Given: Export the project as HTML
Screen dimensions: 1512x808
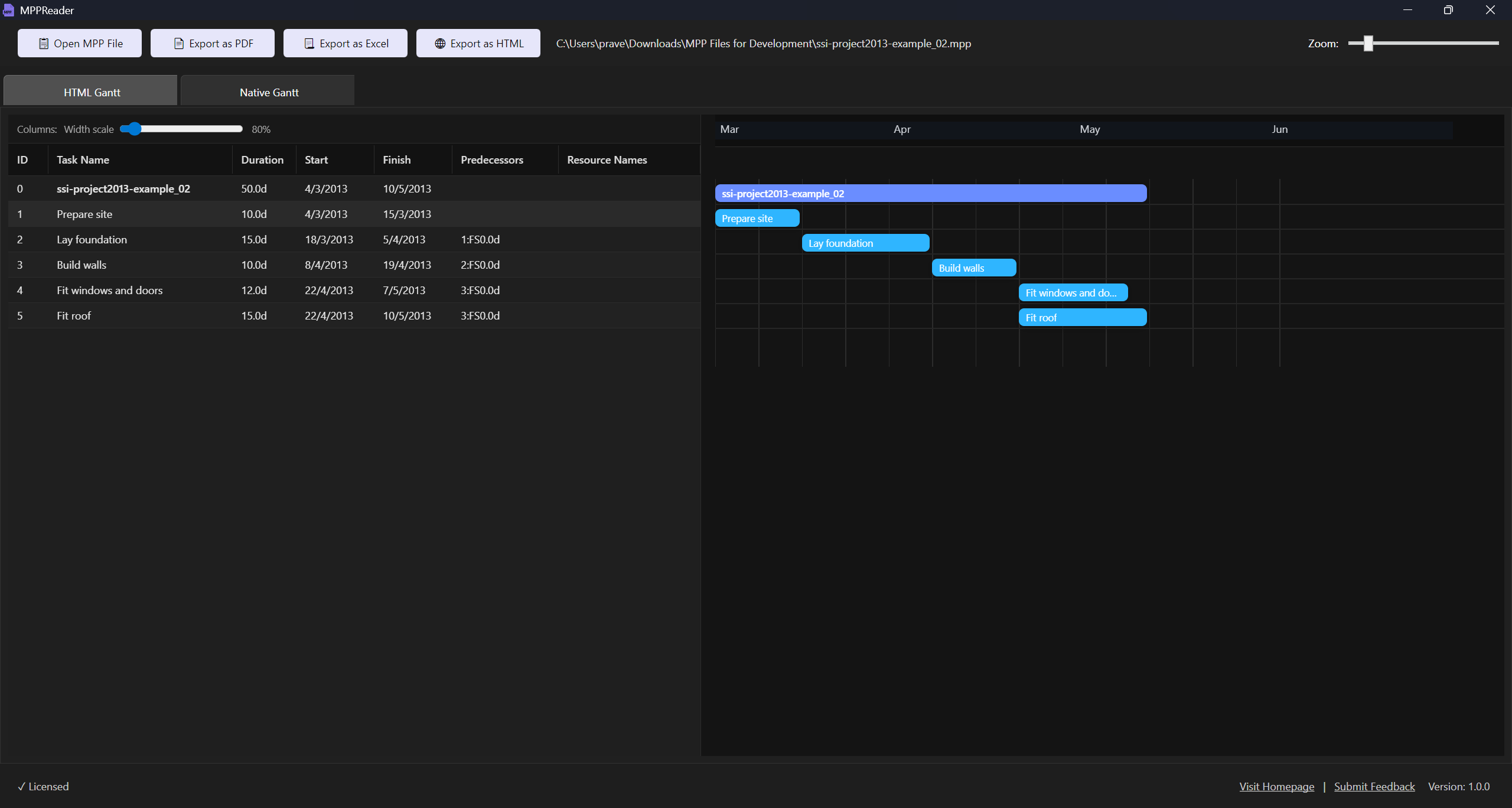Looking at the screenshot, I should tap(478, 43).
